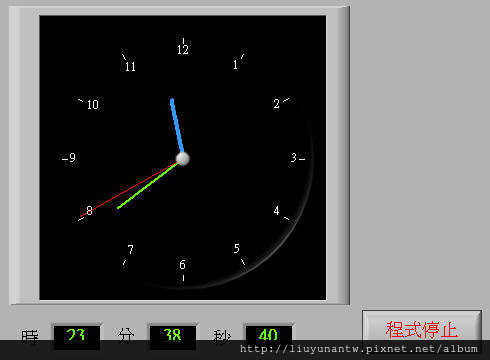
Task: Select the second indicator showing 40
Action: (x=269, y=336)
